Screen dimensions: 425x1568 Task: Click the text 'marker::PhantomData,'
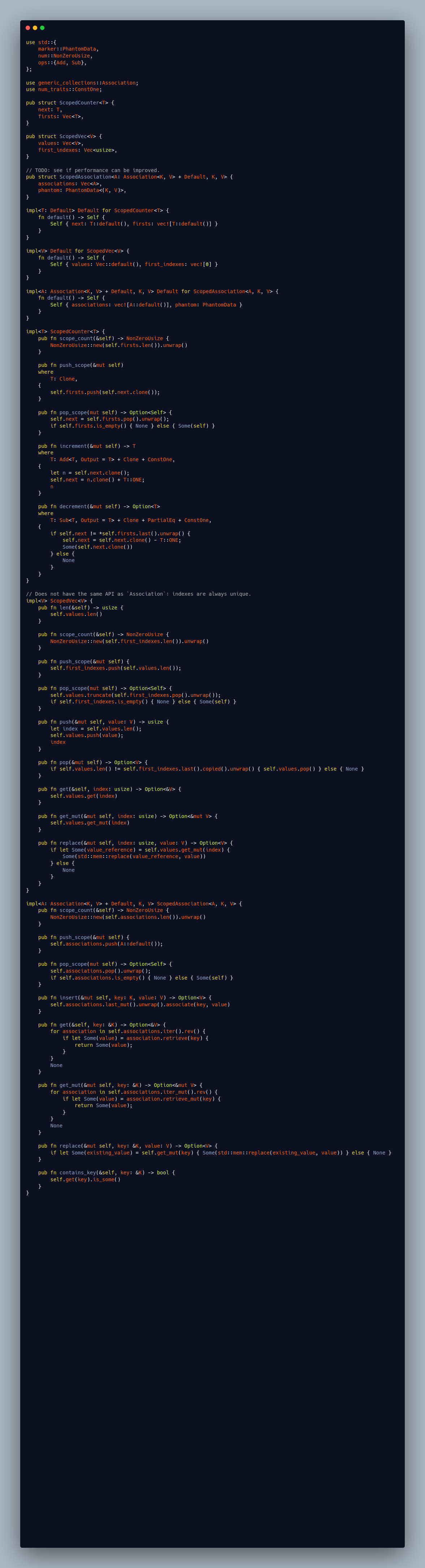tap(69, 49)
